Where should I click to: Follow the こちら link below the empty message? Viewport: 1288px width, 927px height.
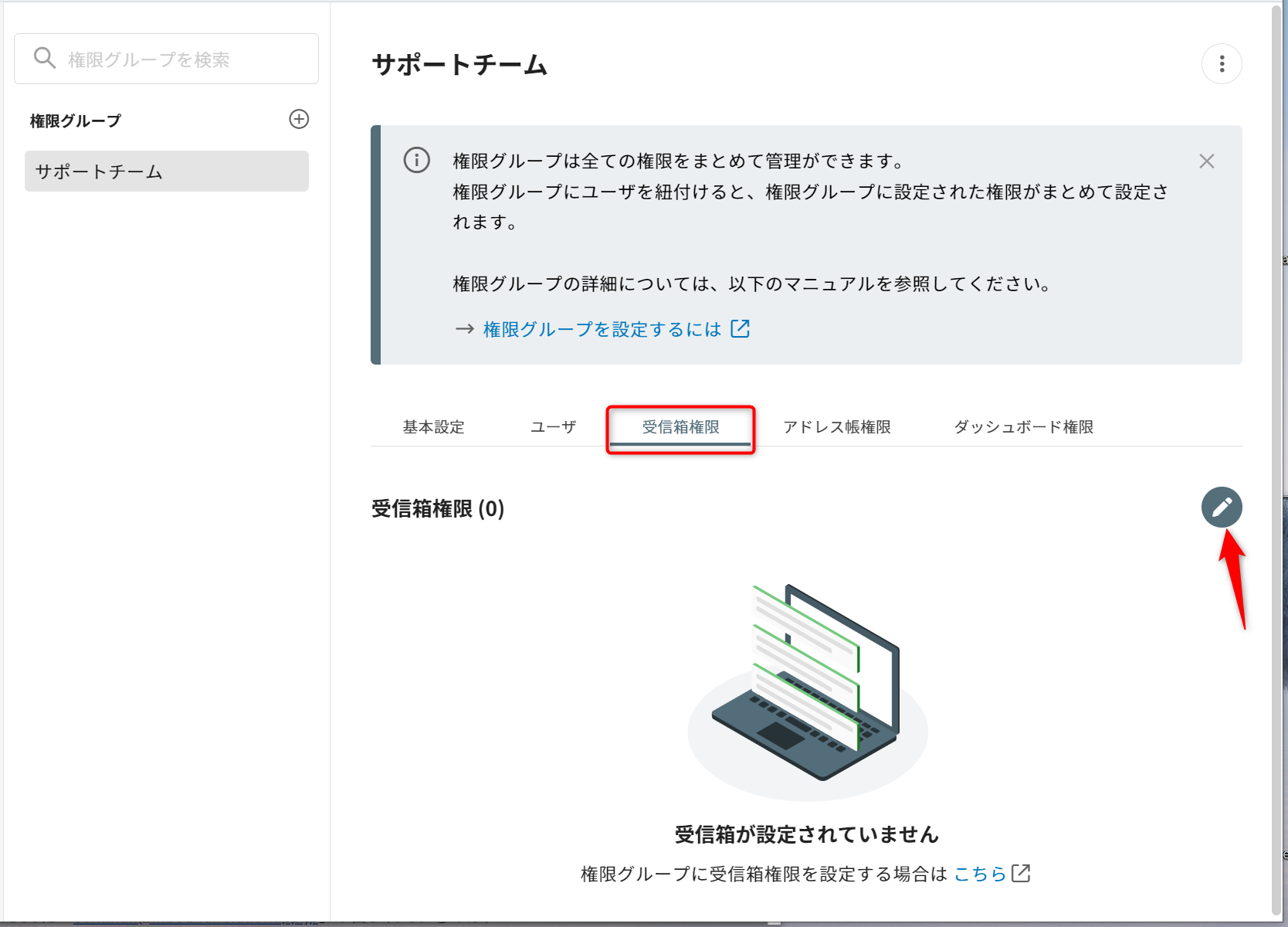980,874
